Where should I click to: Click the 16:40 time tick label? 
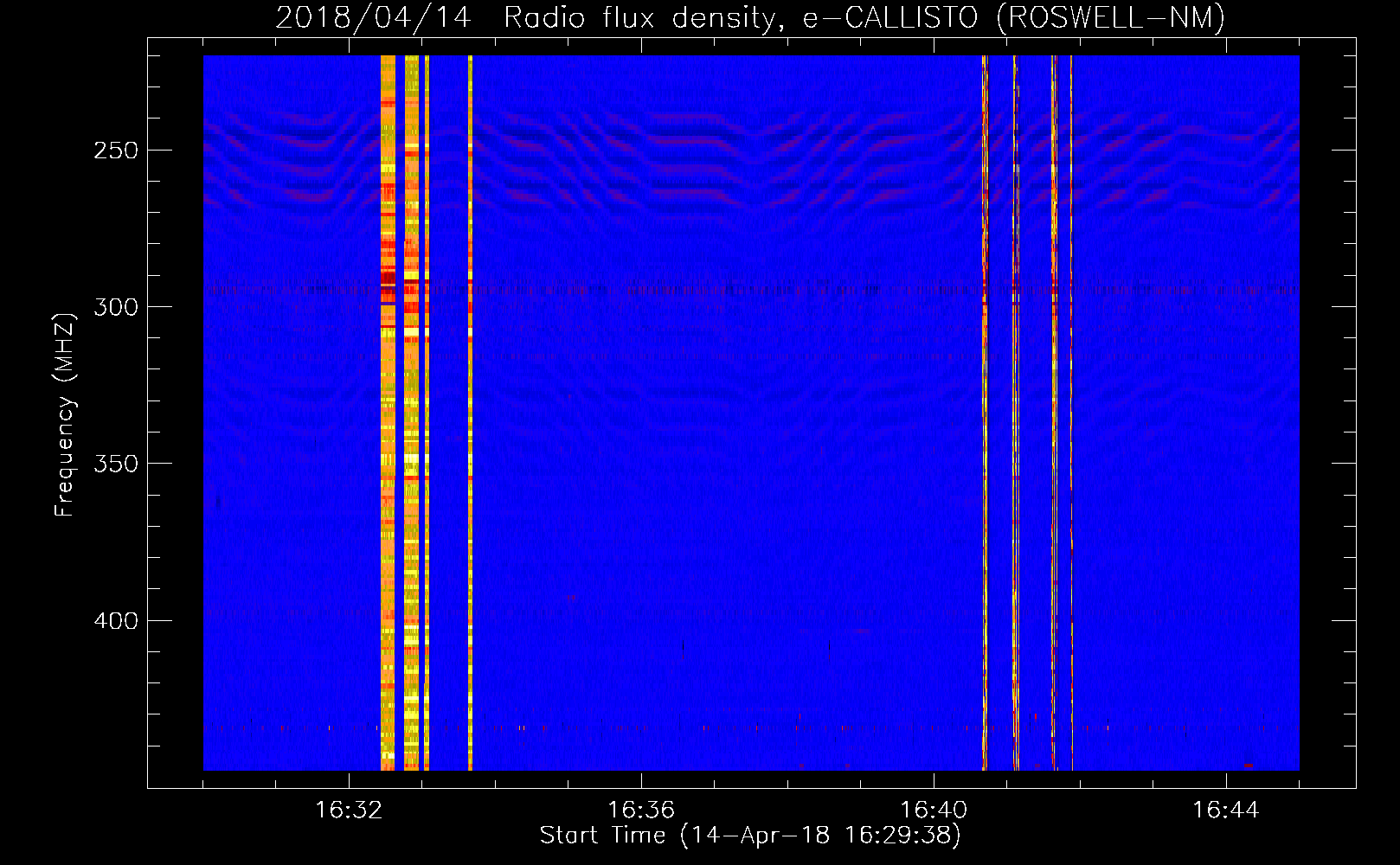point(934,811)
